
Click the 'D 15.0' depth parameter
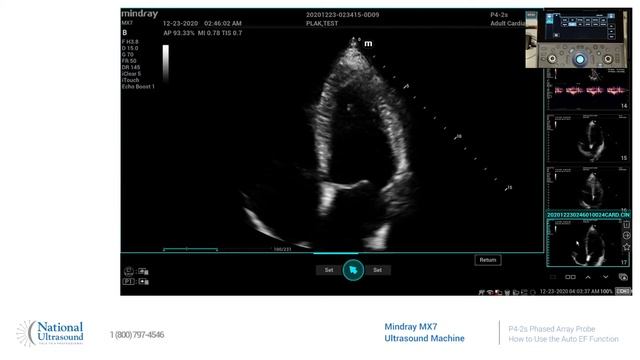click(130, 48)
